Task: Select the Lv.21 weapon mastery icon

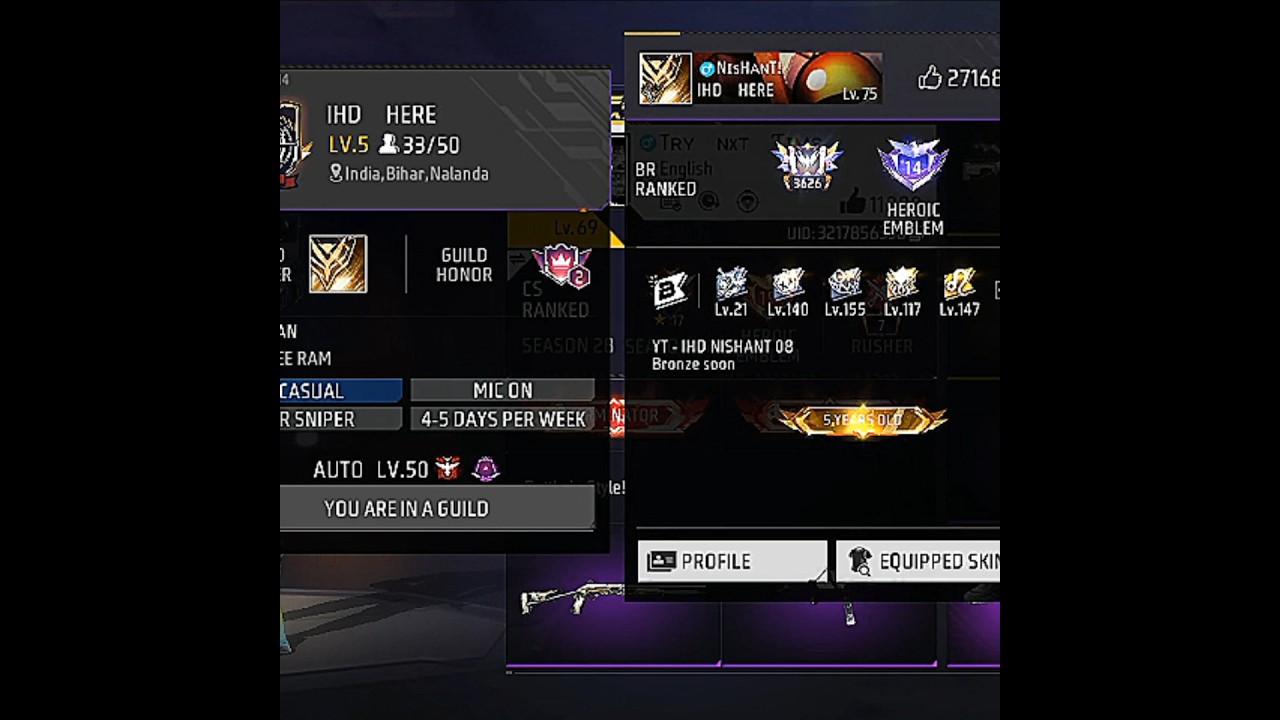Action: click(x=731, y=284)
